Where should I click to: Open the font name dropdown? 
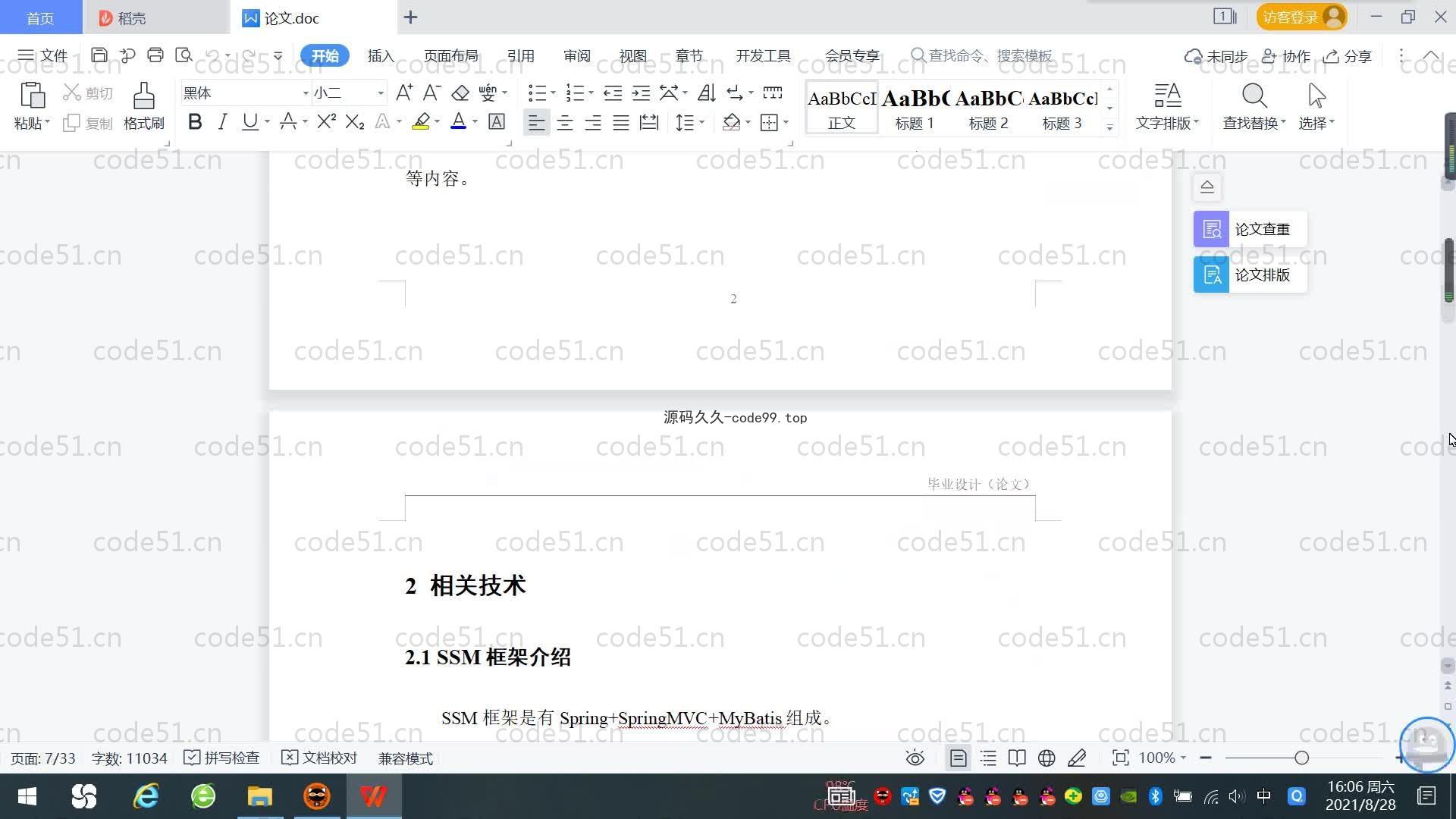click(x=306, y=93)
